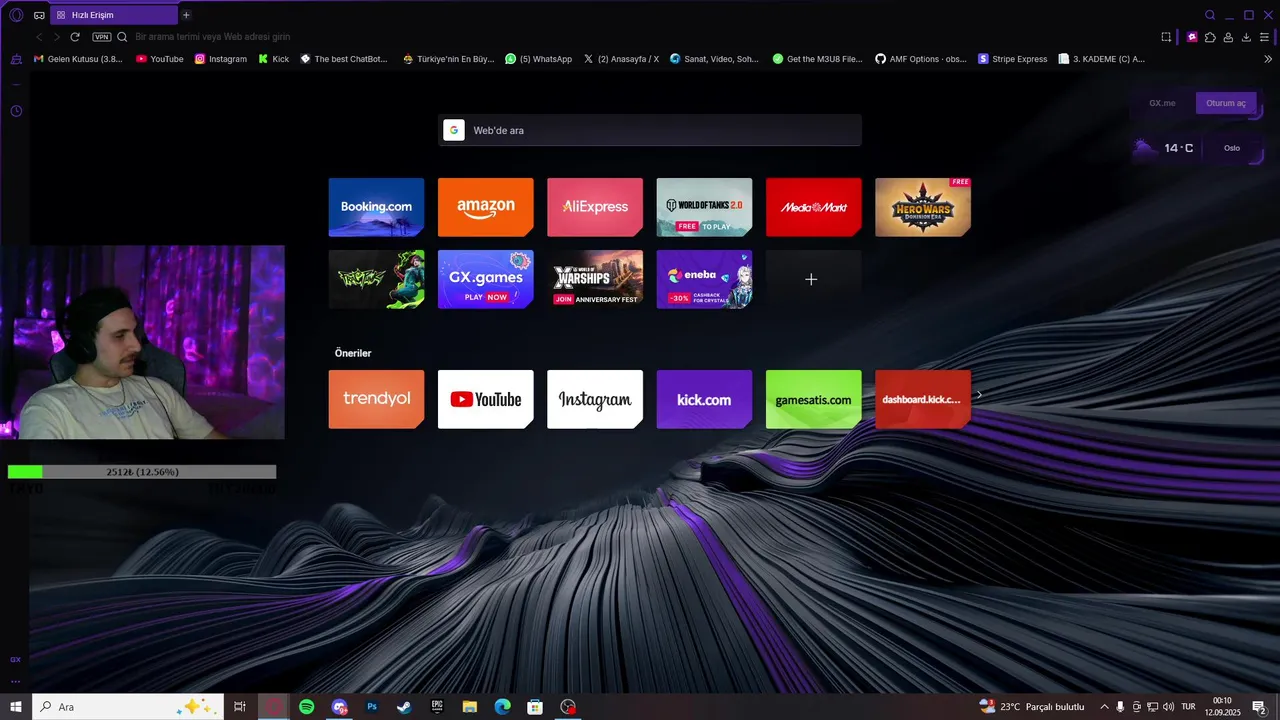Click the GX.me button
Image resolution: width=1280 pixels, height=720 pixels.
tap(1162, 103)
